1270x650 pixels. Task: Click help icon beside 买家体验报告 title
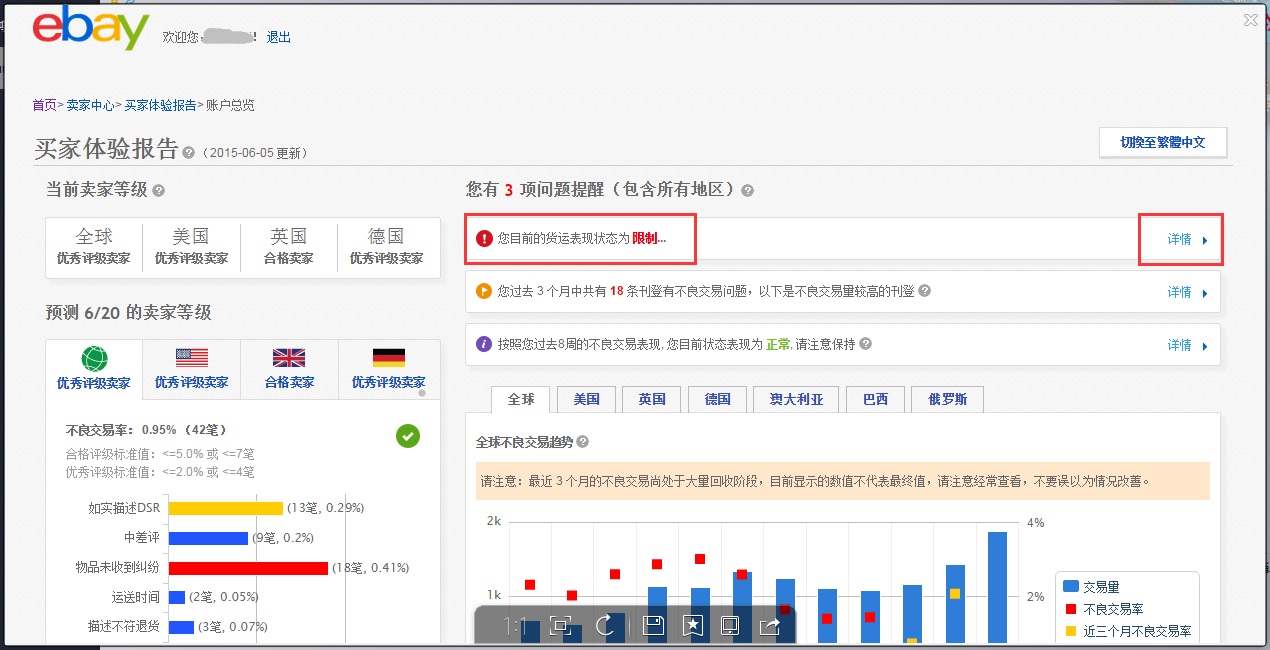click(x=188, y=152)
